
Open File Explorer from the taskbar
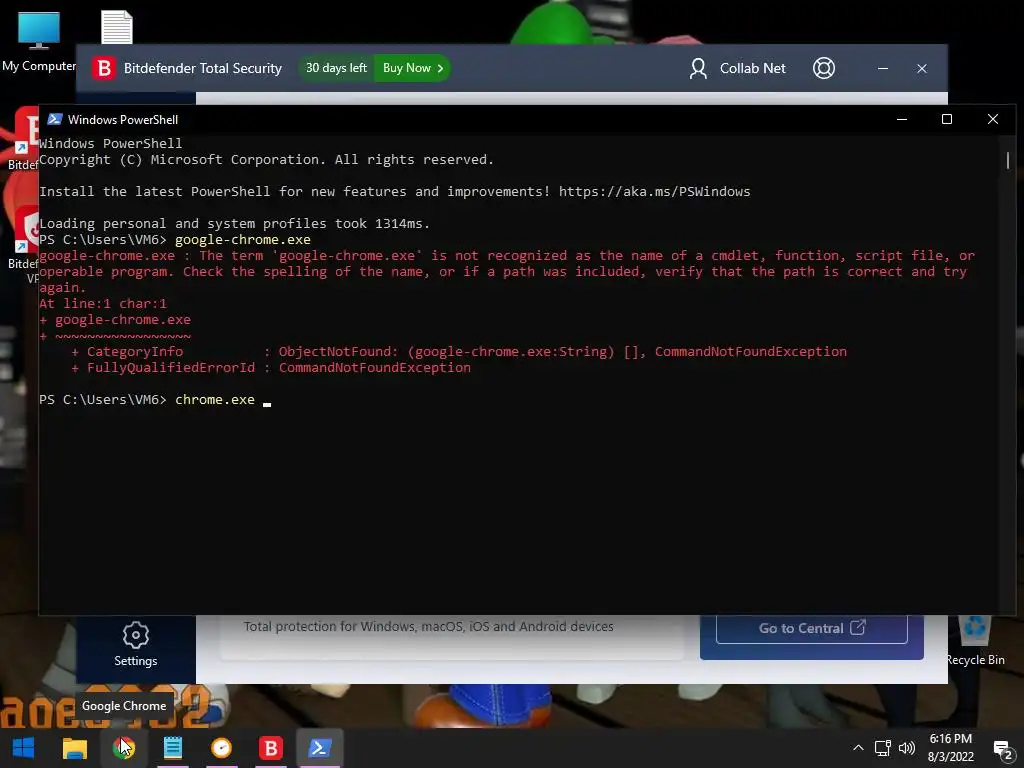74,748
